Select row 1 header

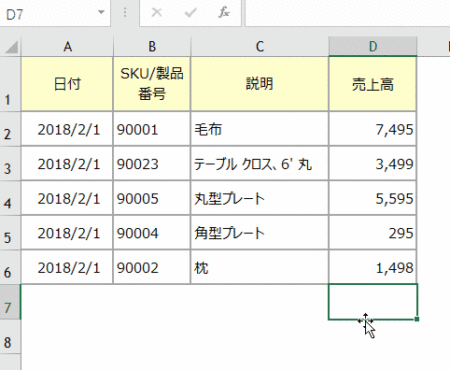(10, 84)
